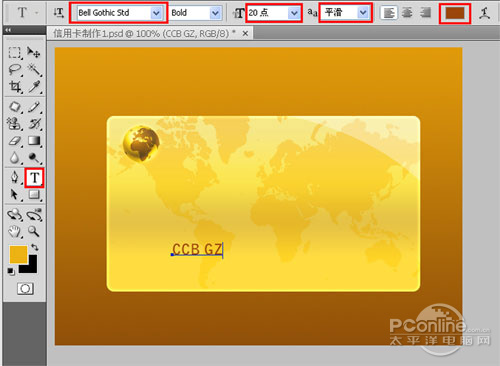Select the Lasso tool
500x366 pixels.
coord(15,69)
